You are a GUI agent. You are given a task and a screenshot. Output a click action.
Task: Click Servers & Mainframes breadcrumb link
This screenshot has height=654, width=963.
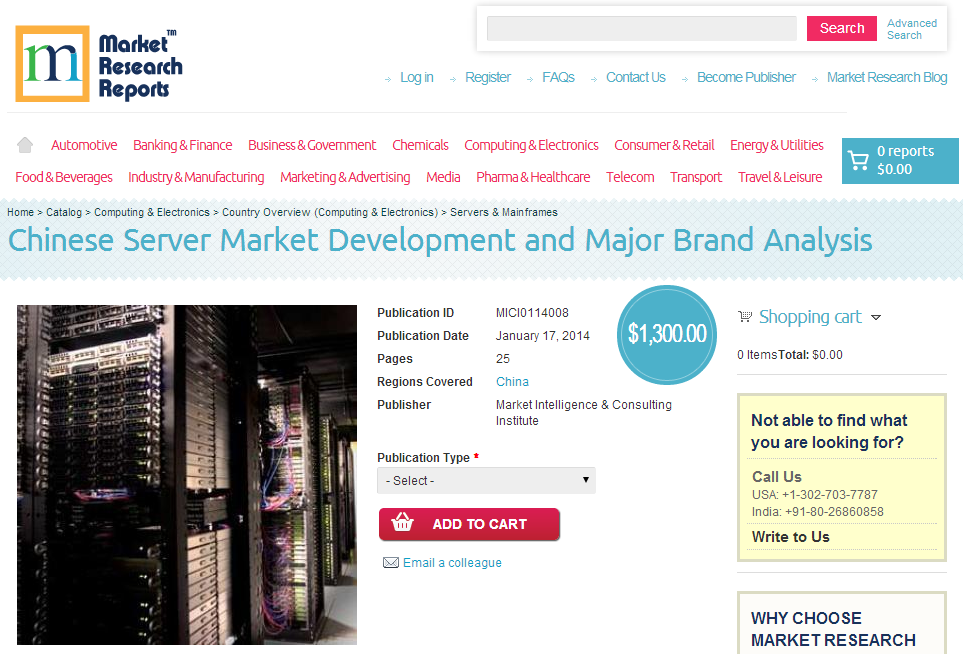[x=504, y=212]
